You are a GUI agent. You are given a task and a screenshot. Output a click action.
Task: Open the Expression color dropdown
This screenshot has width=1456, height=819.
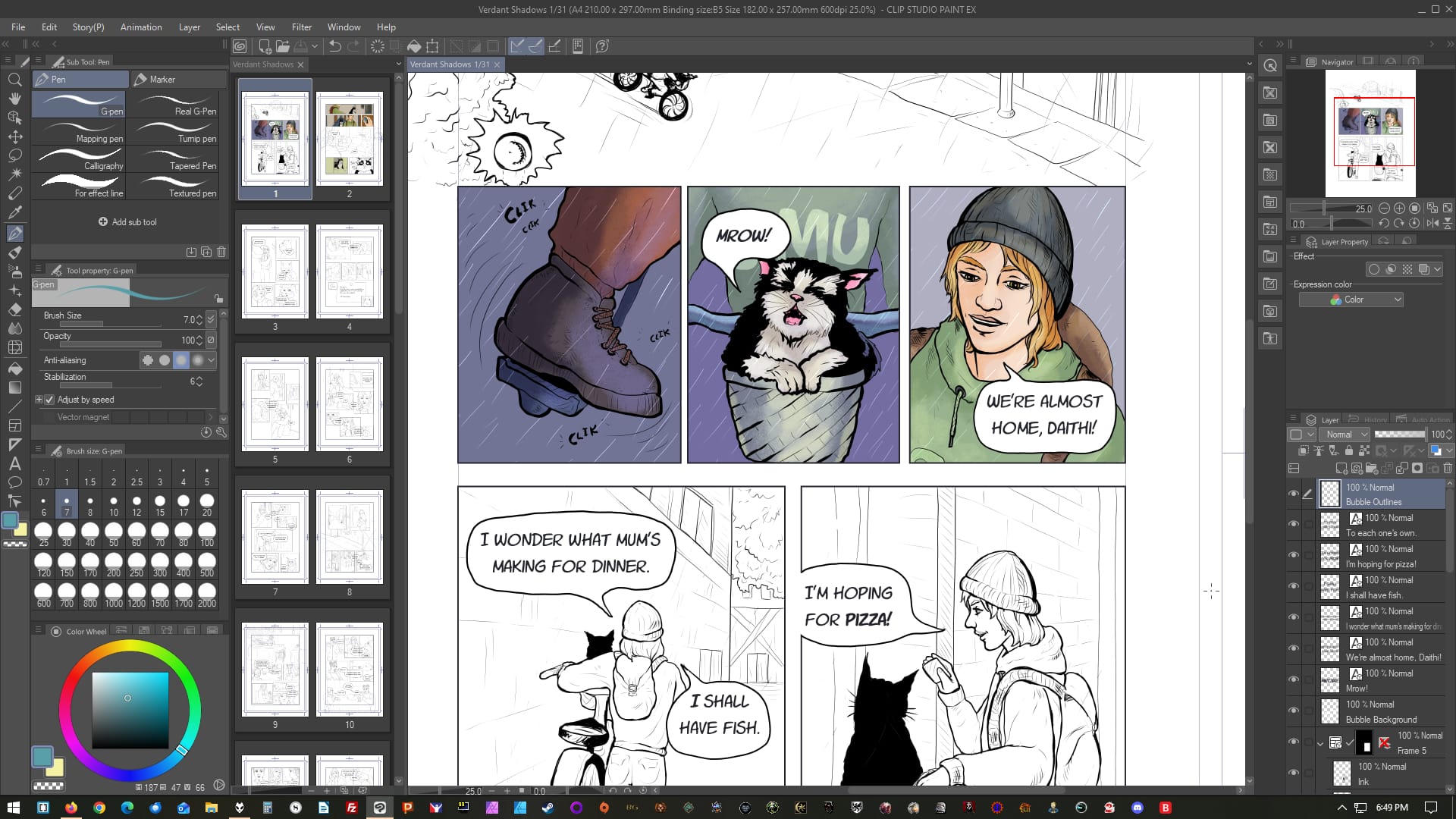pos(1351,300)
